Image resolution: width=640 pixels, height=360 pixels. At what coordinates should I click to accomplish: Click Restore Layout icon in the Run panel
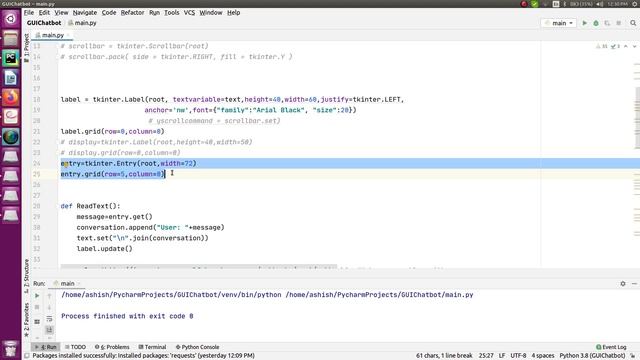click(x=37, y=322)
